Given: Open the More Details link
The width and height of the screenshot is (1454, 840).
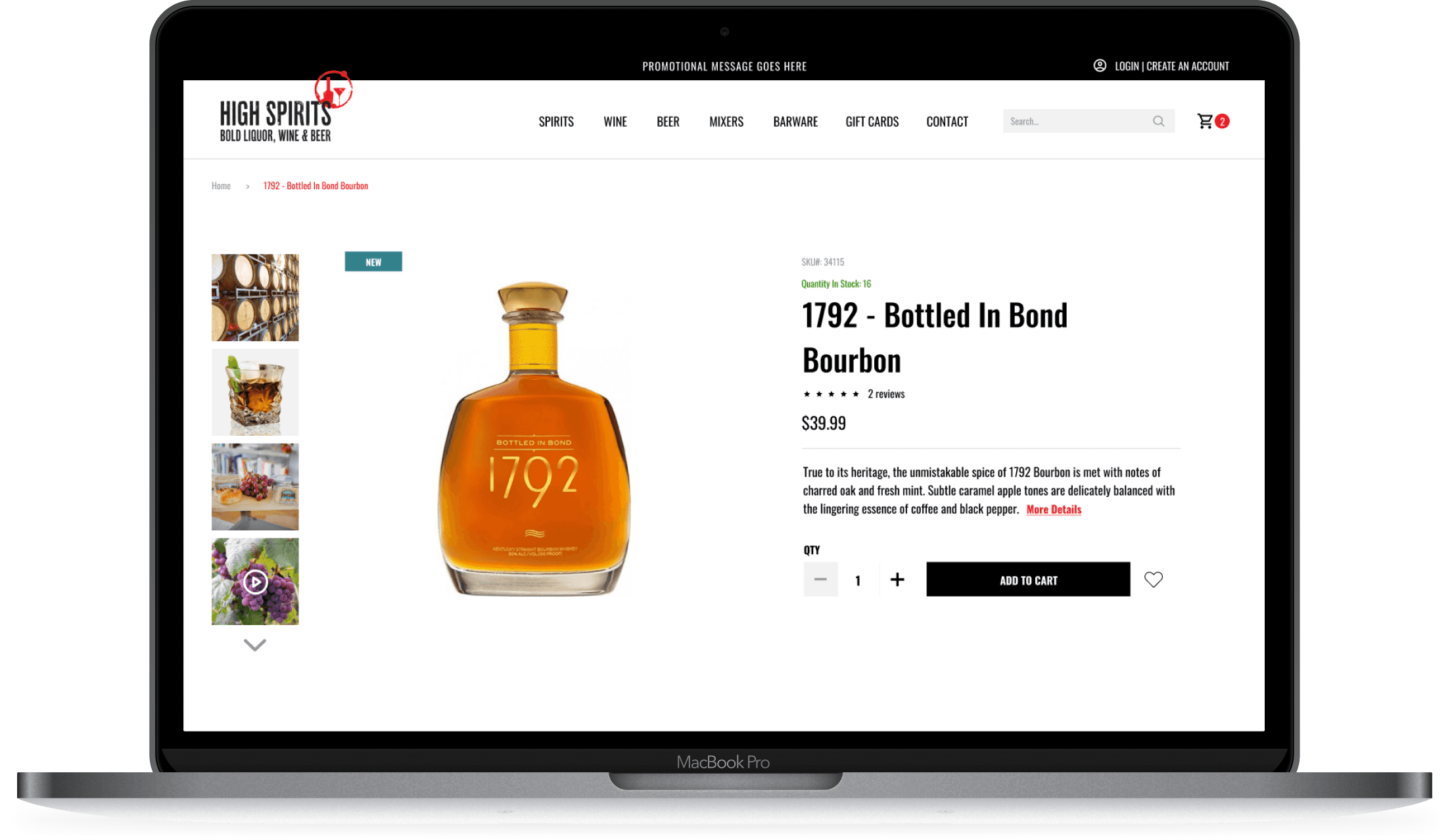Looking at the screenshot, I should pos(1054,509).
